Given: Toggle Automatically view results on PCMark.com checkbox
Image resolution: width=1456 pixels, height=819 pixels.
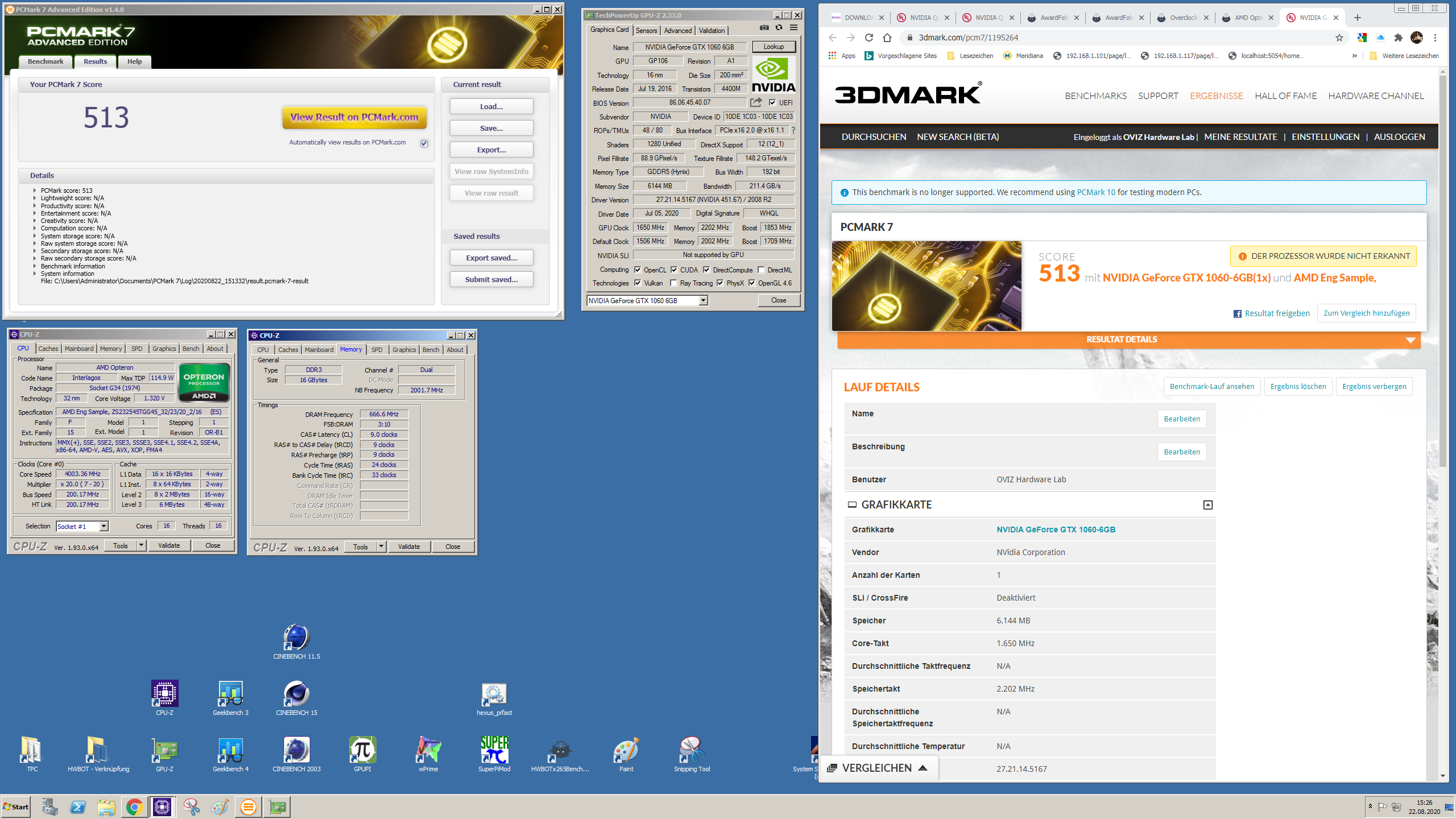Looking at the screenshot, I should pyautogui.click(x=424, y=143).
